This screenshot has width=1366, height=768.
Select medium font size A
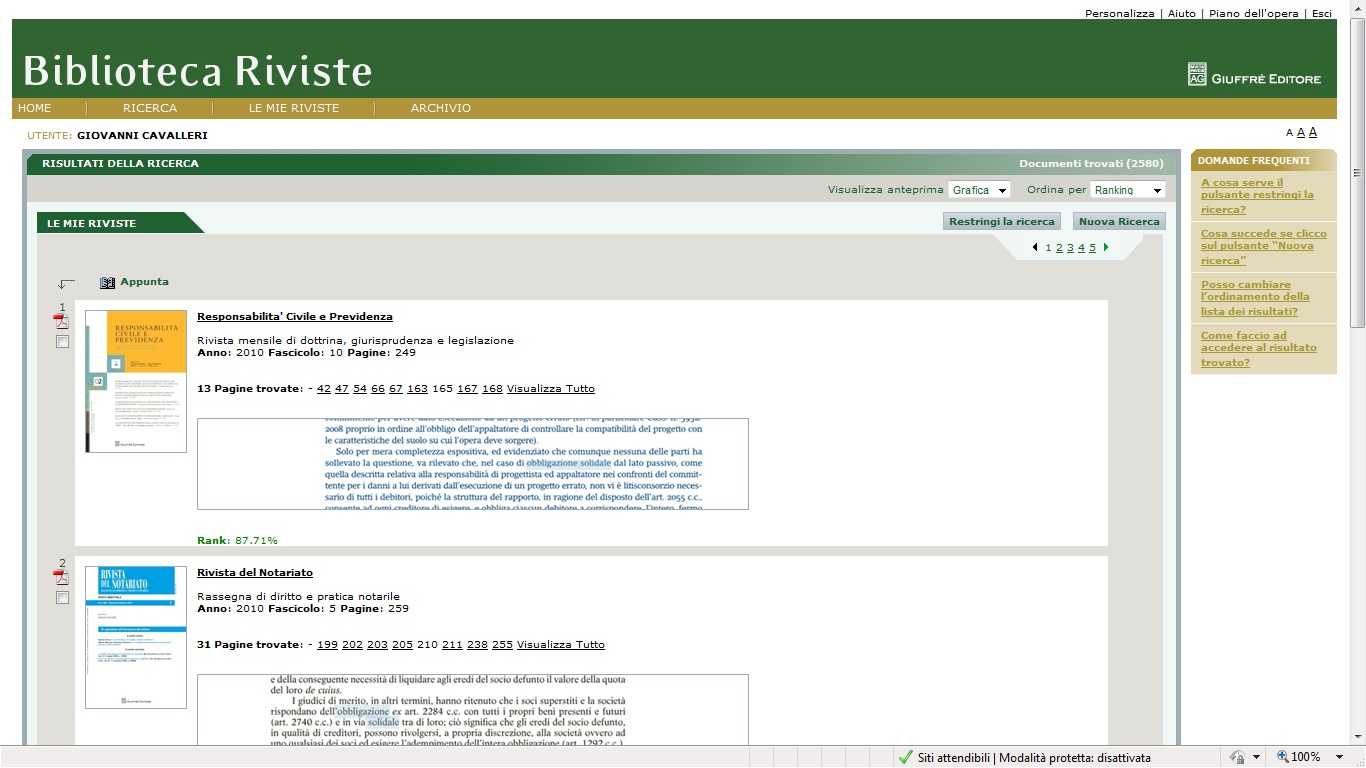[1300, 133]
